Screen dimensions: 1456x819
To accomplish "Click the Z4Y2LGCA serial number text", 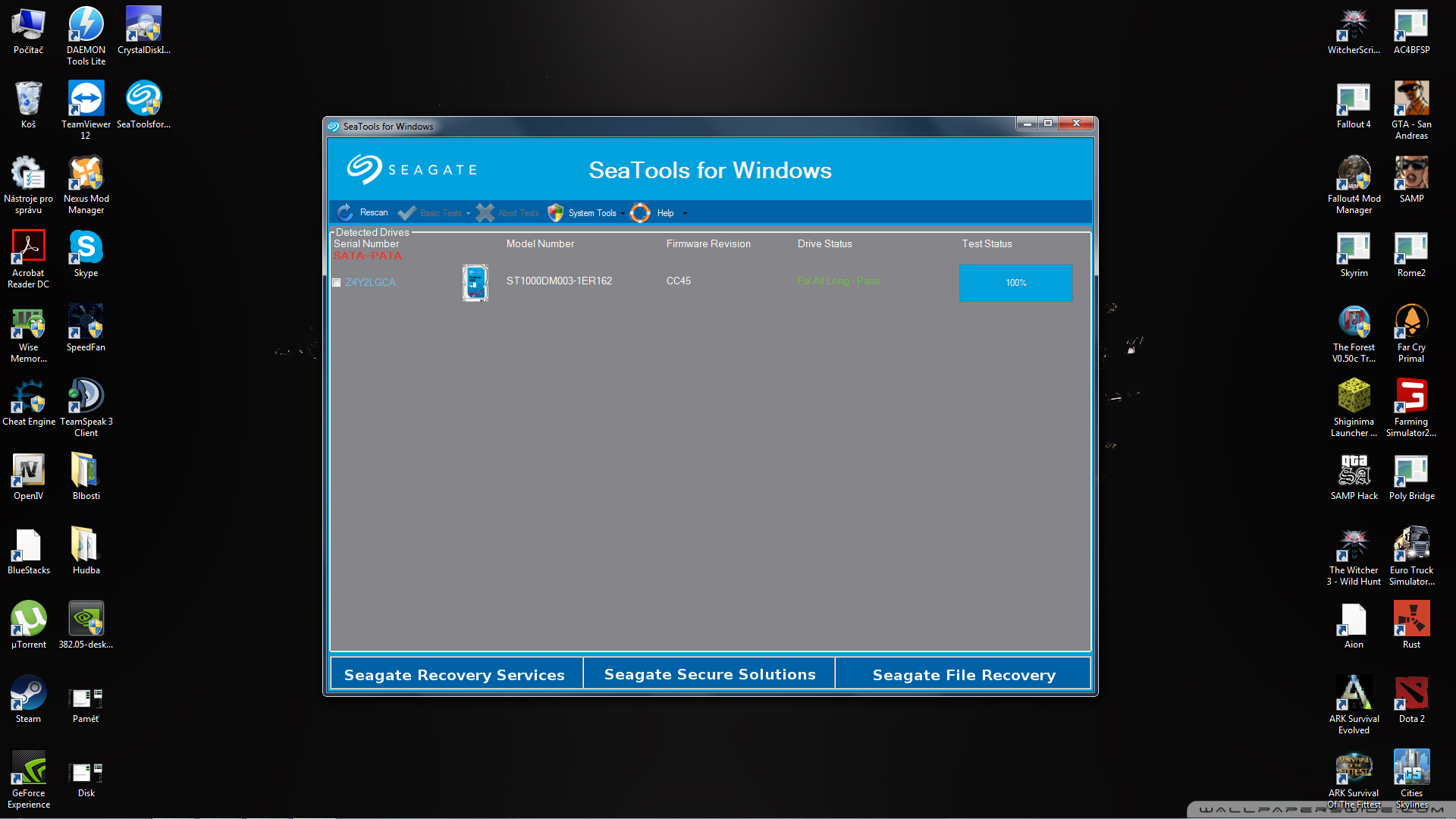I will point(371,283).
